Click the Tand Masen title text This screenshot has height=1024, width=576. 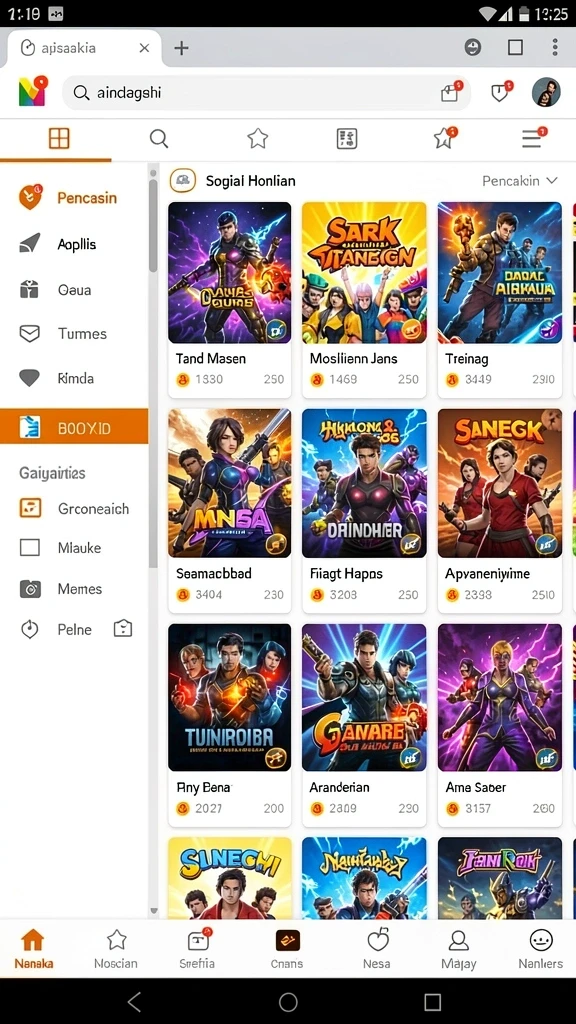point(211,359)
